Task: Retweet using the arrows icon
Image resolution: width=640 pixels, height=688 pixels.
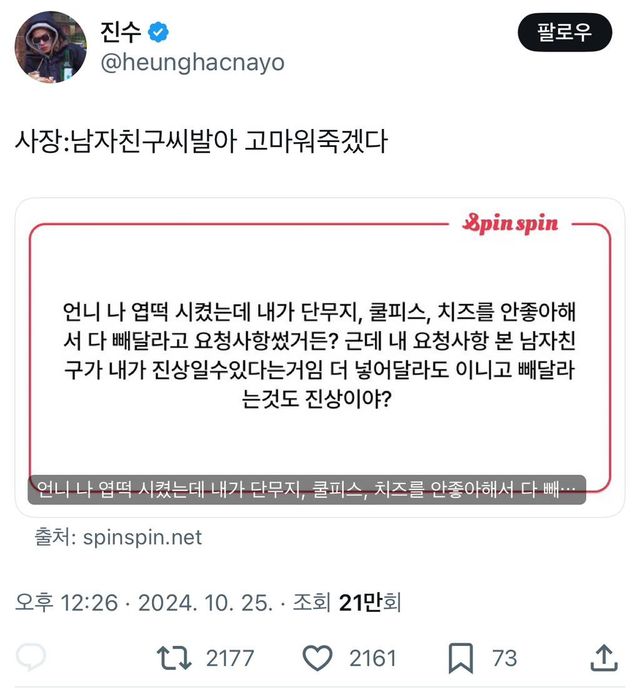Action: click(x=174, y=658)
